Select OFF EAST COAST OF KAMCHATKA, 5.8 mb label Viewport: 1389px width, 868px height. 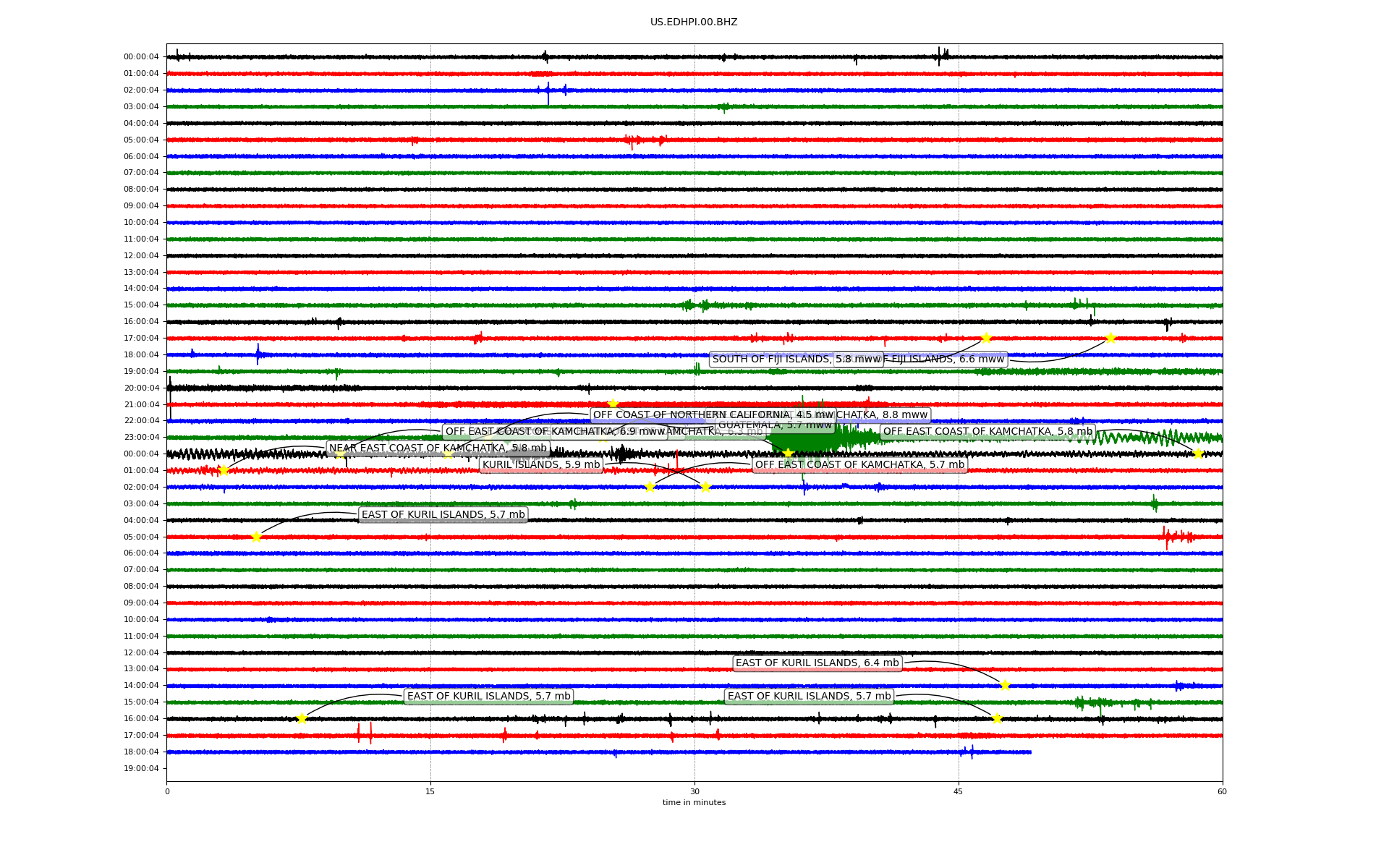987,432
